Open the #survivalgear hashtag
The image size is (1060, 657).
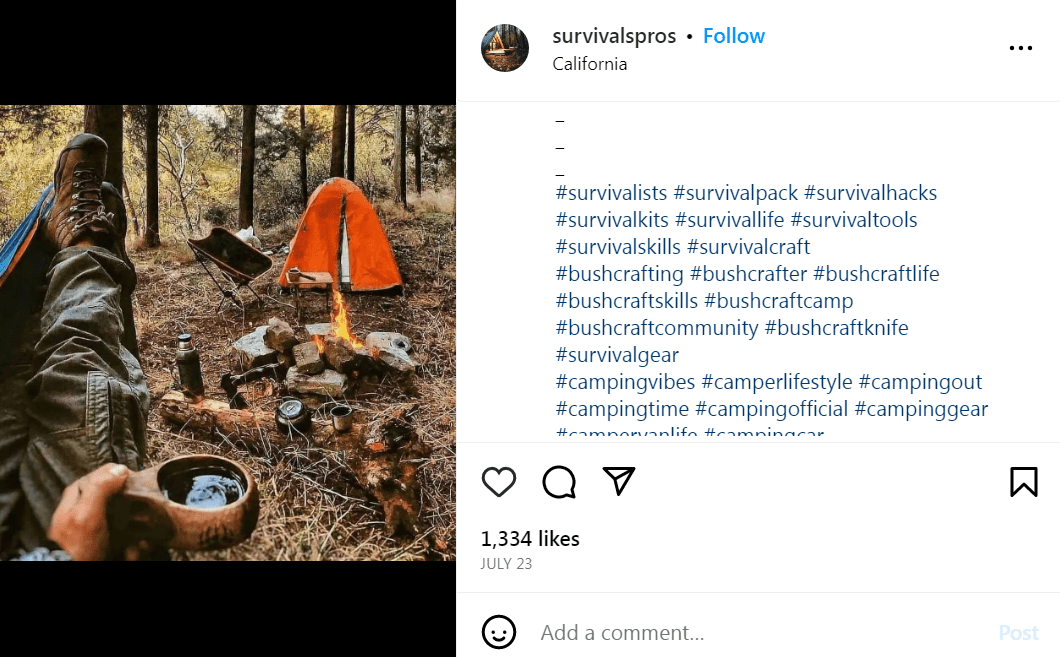click(617, 354)
